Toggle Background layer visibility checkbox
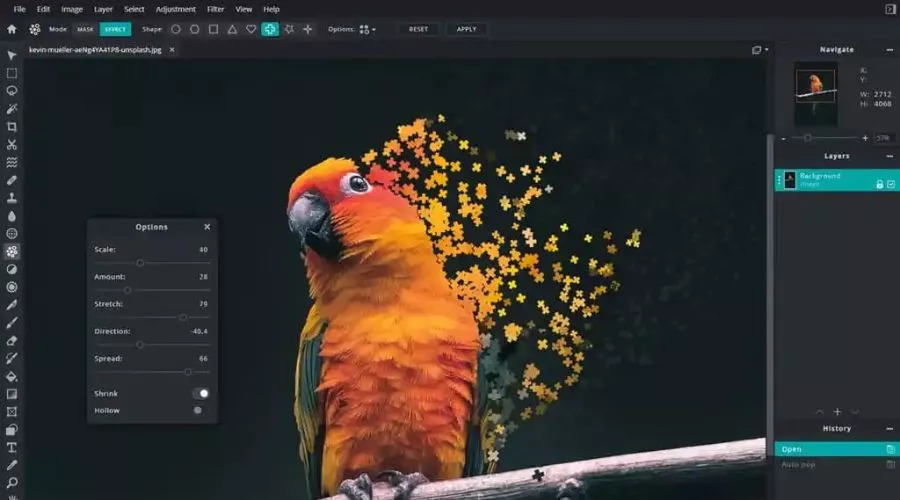Viewport: 900px width, 500px height. coord(891,184)
